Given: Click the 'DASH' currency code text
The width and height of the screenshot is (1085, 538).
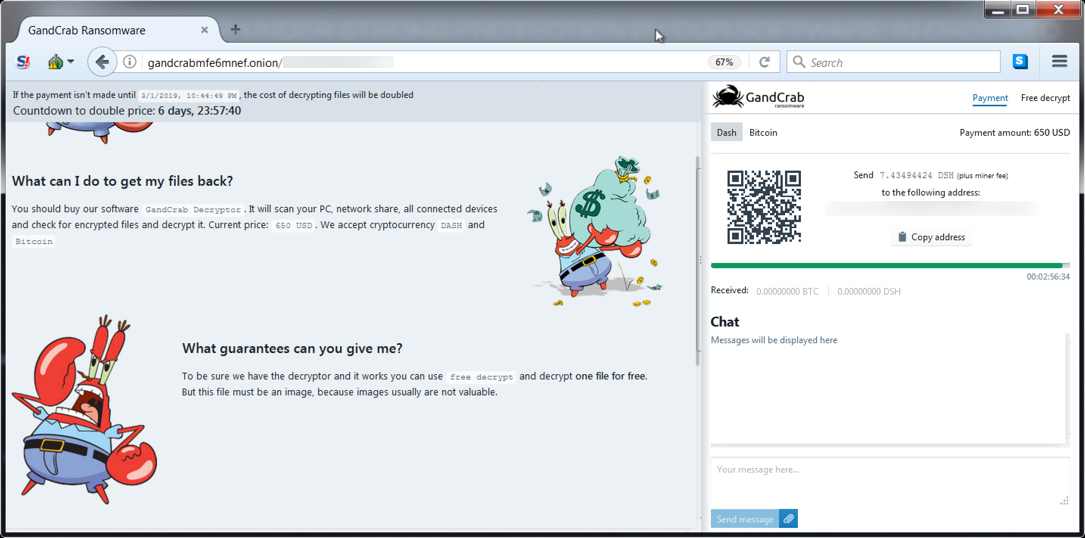Looking at the screenshot, I should click(451, 226).
